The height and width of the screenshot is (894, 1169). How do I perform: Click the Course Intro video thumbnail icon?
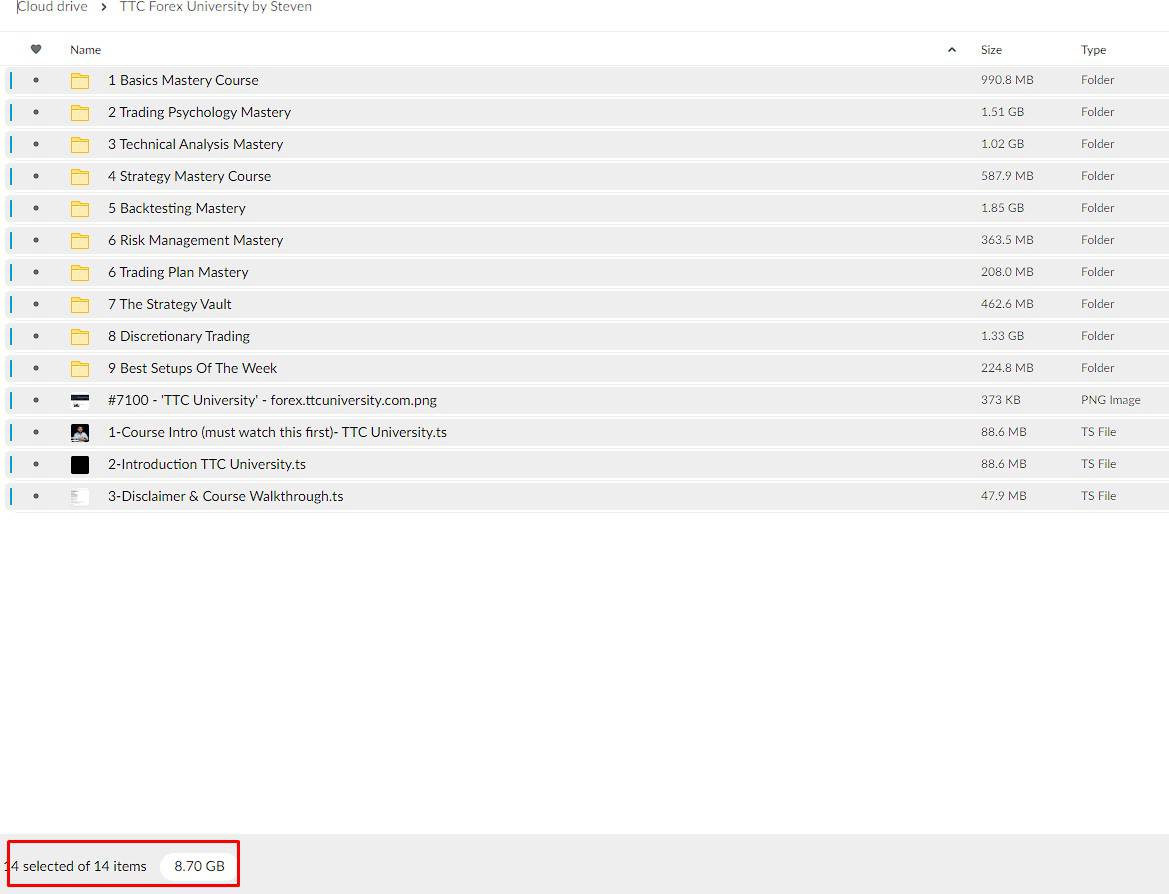pos(80,433)
